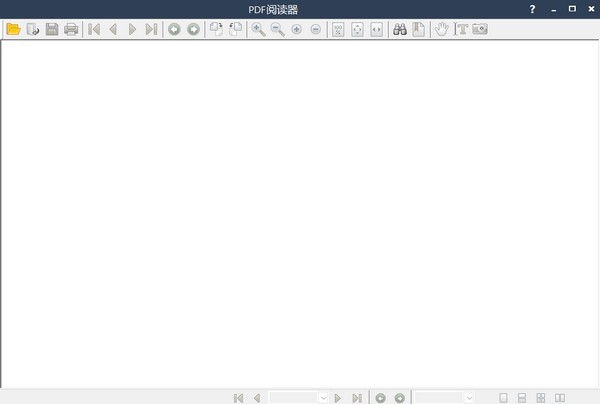
Task: Switch to two-page facing layout view
Action: [559, 398]
